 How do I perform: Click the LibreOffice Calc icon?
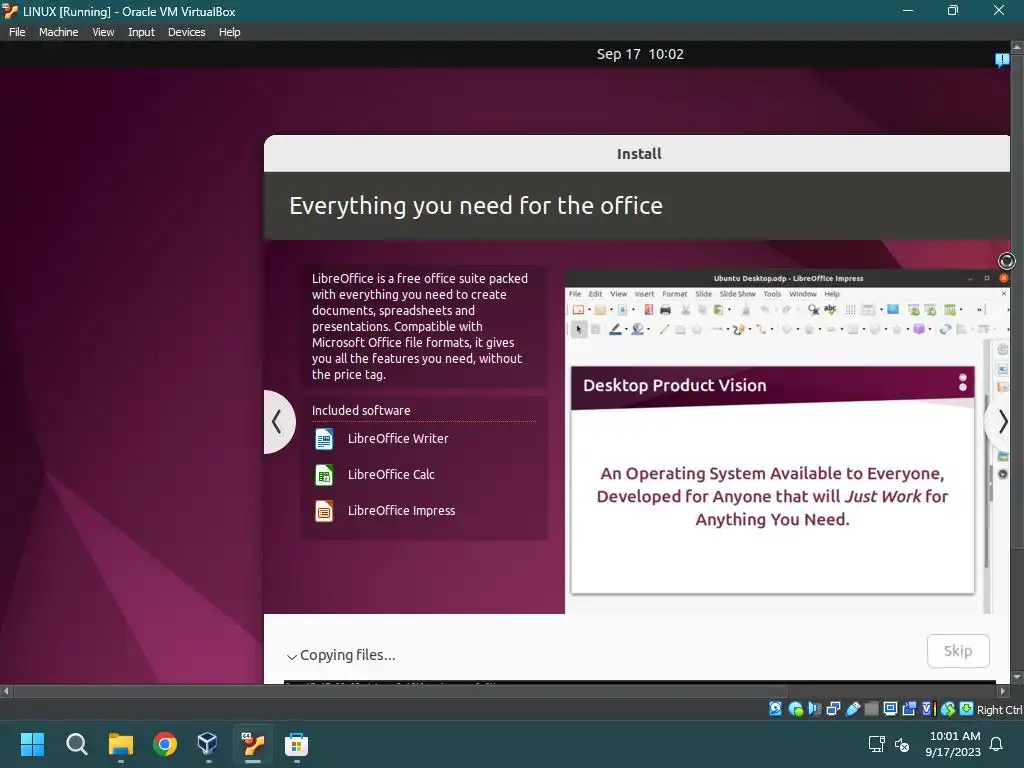point(324,475)
